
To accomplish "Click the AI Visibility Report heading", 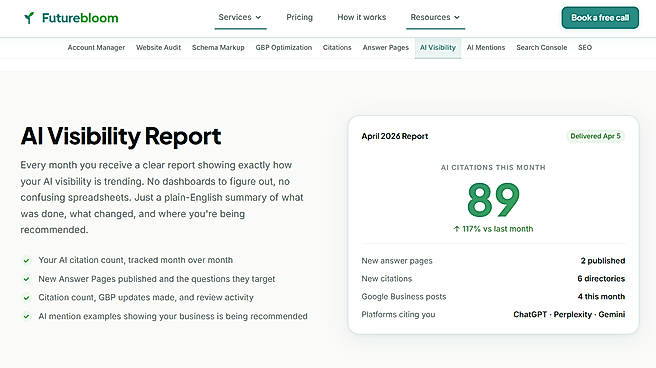I will 121,136.
